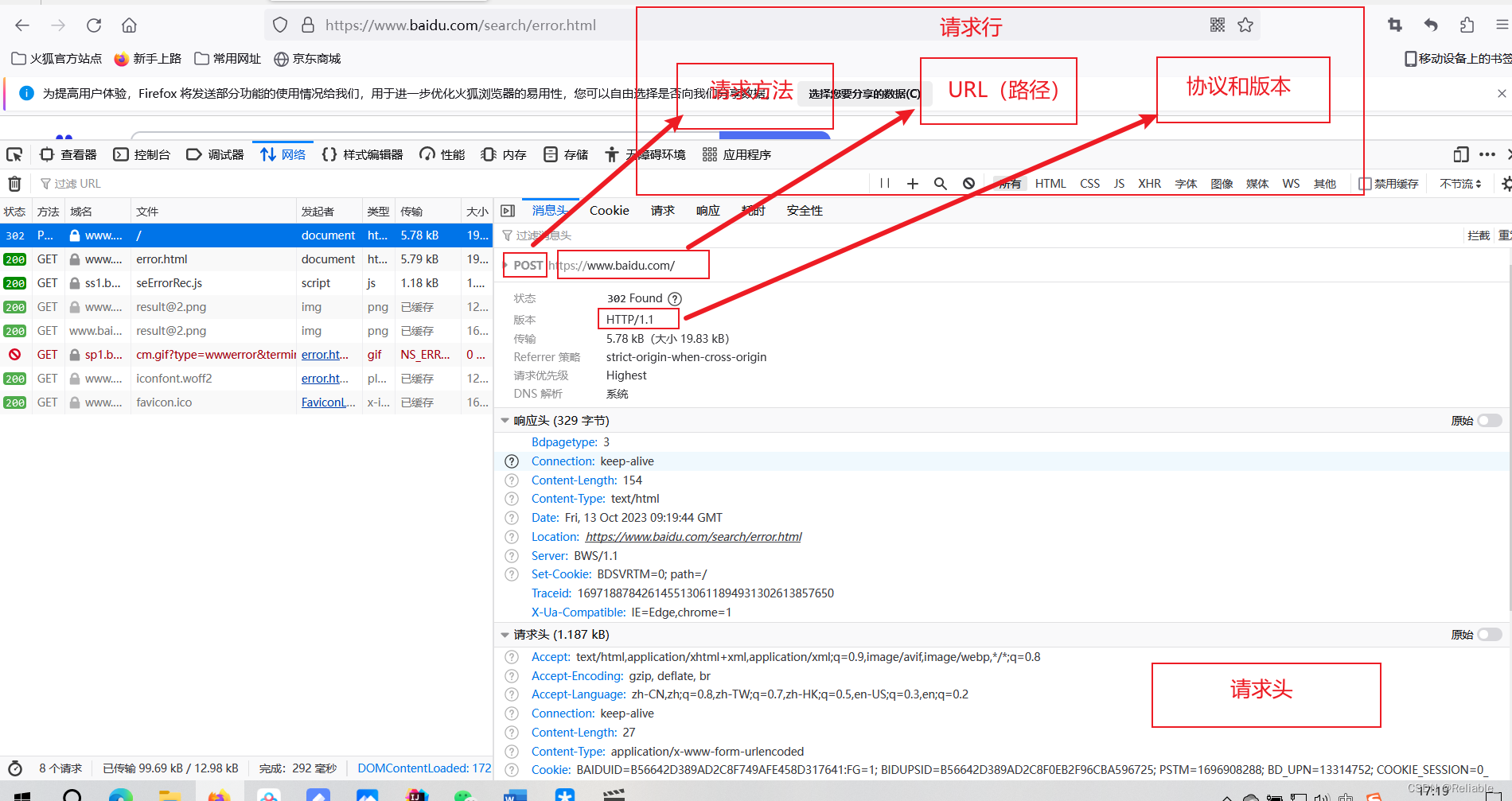
Task: Open performance analysis stopwatch icon
Action: [14, 768]
